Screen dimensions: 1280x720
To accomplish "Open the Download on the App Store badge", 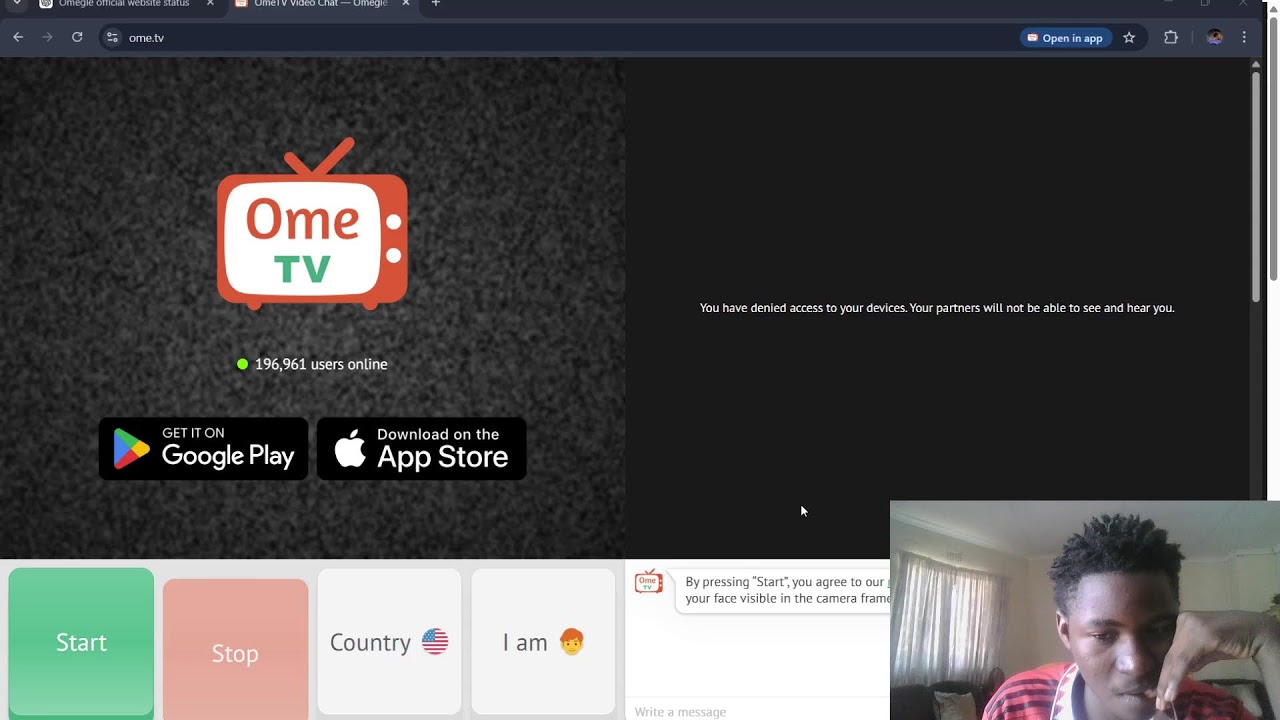I will point(421,448).
